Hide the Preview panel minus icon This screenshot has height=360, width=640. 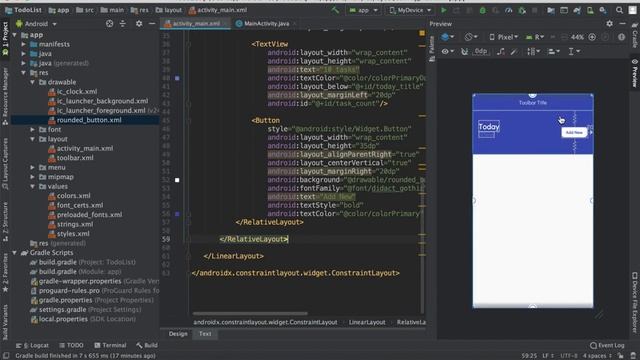pyautogui.click(x=622, y=24)
